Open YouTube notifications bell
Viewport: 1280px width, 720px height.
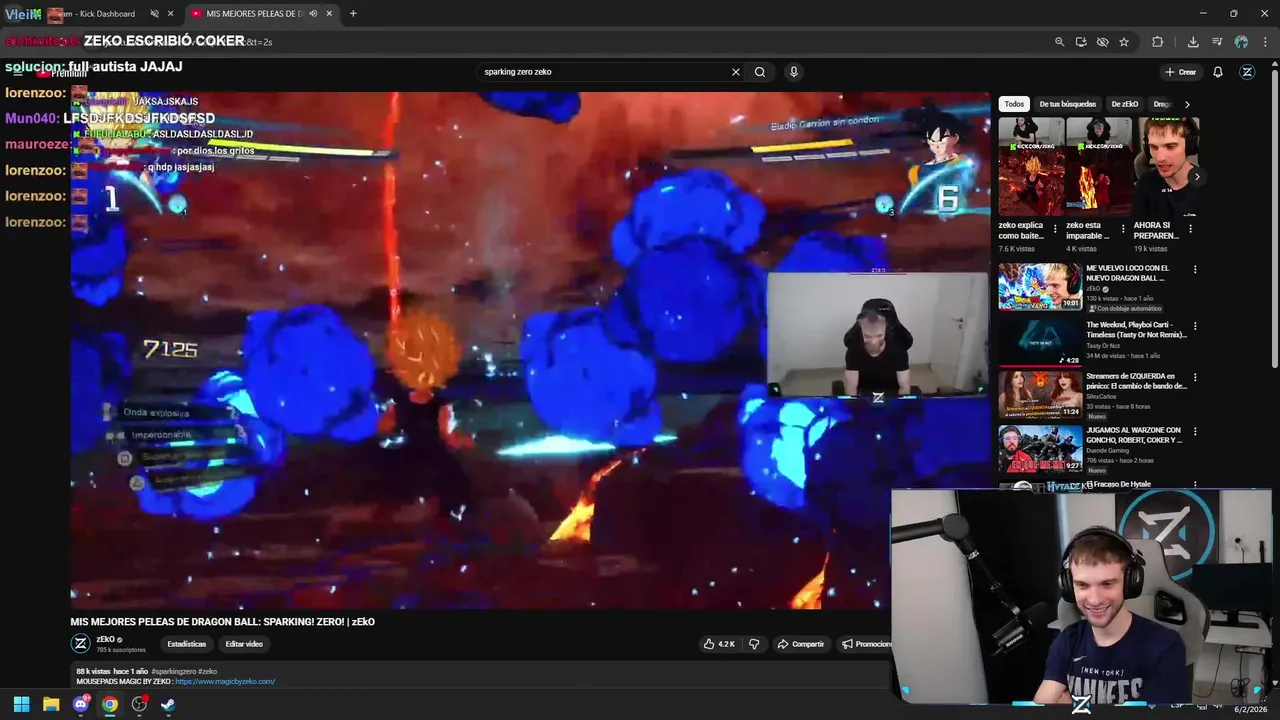[x=1218, y=72]
